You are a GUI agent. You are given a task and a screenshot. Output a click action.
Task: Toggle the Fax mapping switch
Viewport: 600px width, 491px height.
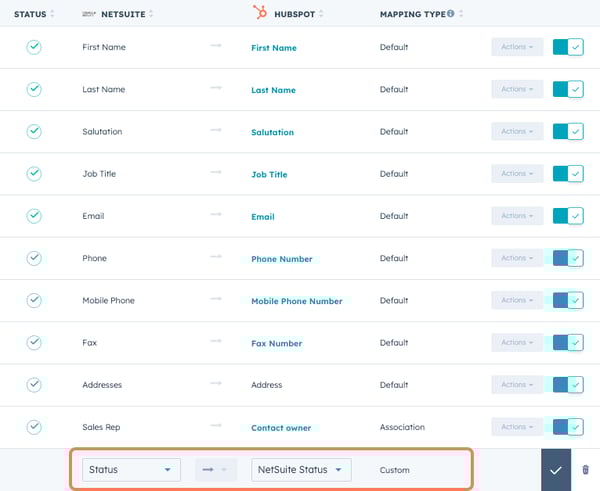[x=568, y=343]
